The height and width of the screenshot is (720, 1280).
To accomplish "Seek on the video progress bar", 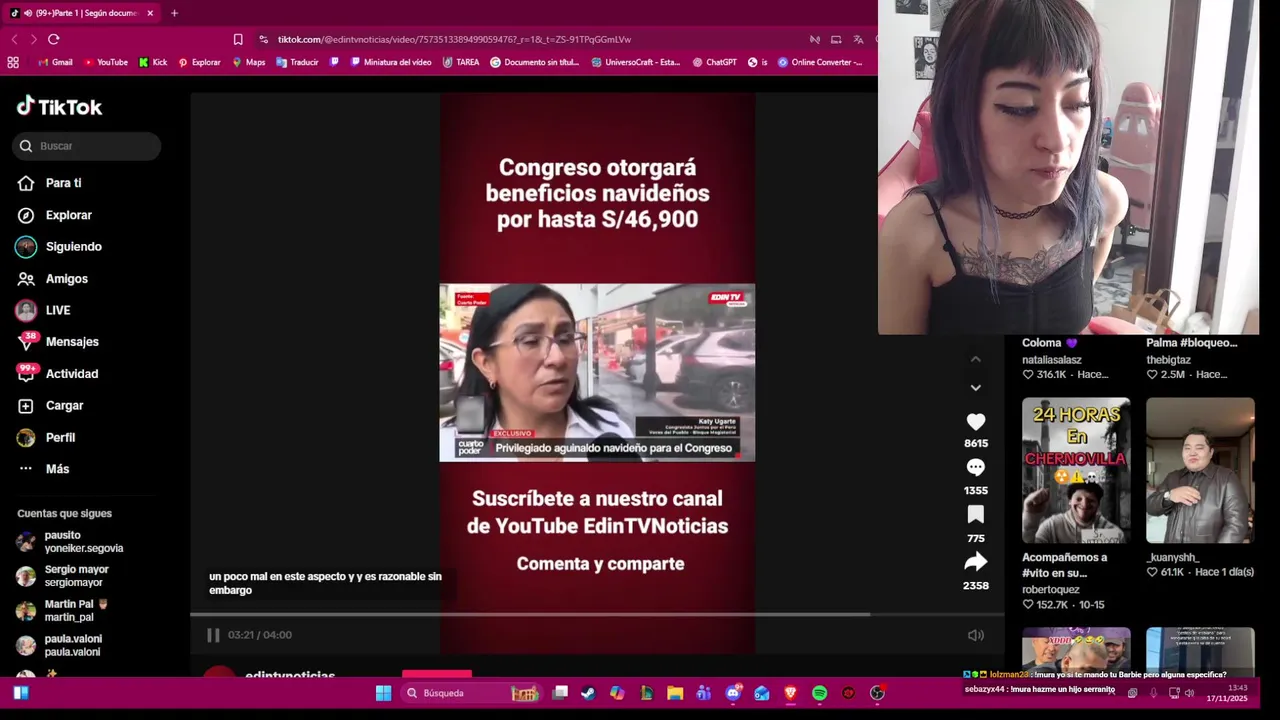I will 597,614.
